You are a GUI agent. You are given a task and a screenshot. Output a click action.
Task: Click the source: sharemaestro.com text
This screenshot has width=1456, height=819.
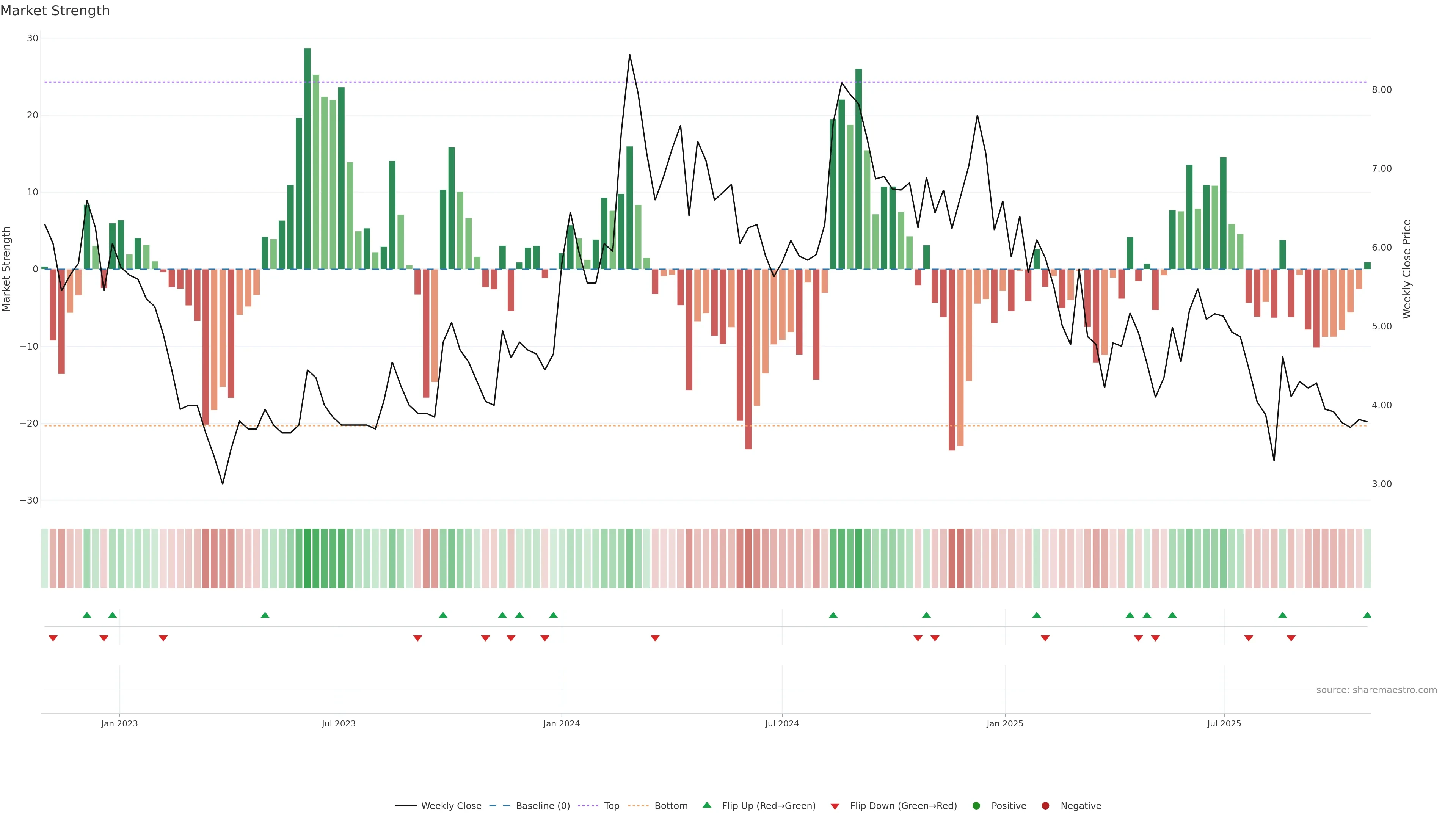tap(1376, 690)
